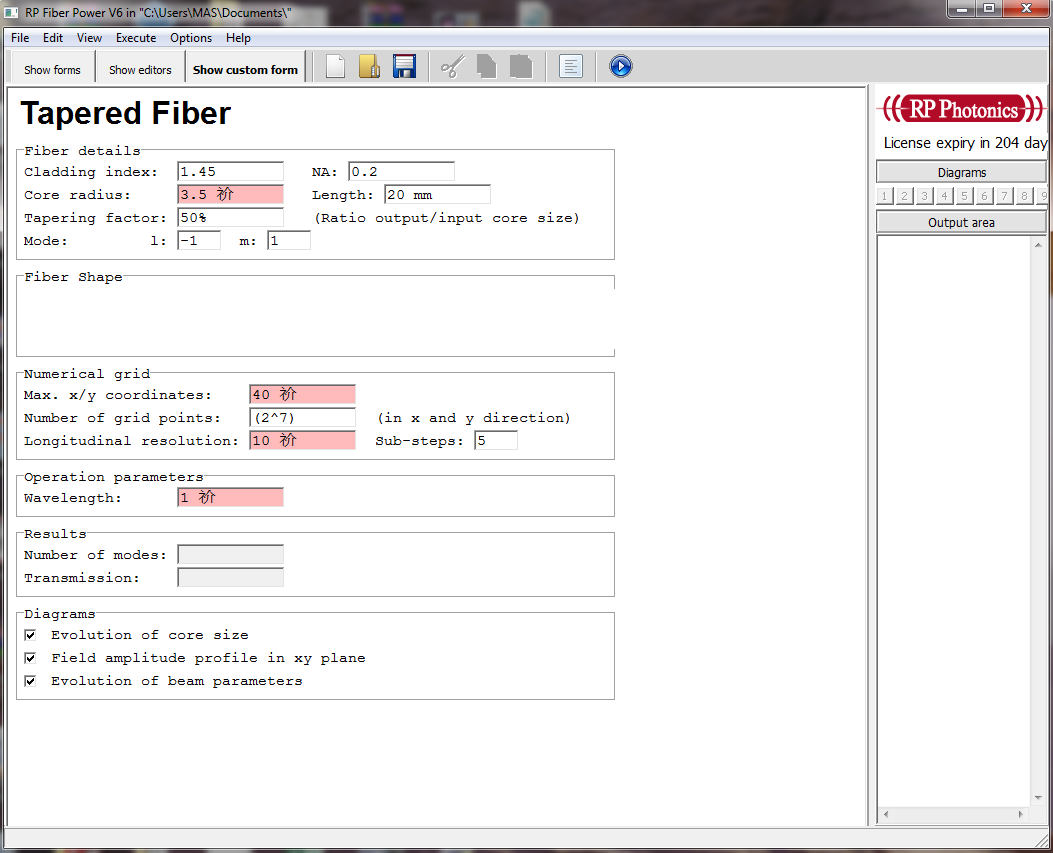
Task: Click Output area scroll left arrow
Action: (x=886, y=814)
